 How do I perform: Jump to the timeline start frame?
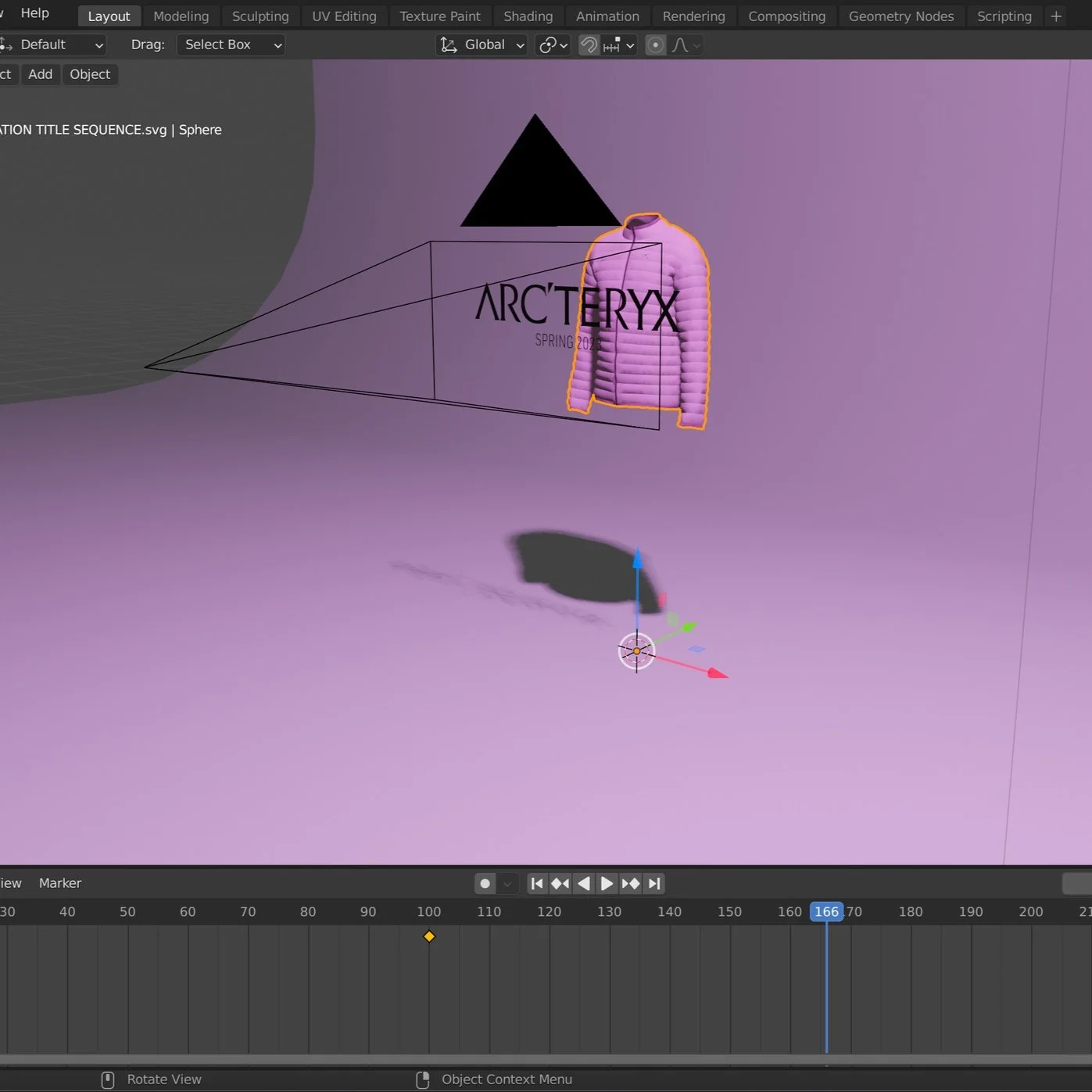tap(536, 883)
